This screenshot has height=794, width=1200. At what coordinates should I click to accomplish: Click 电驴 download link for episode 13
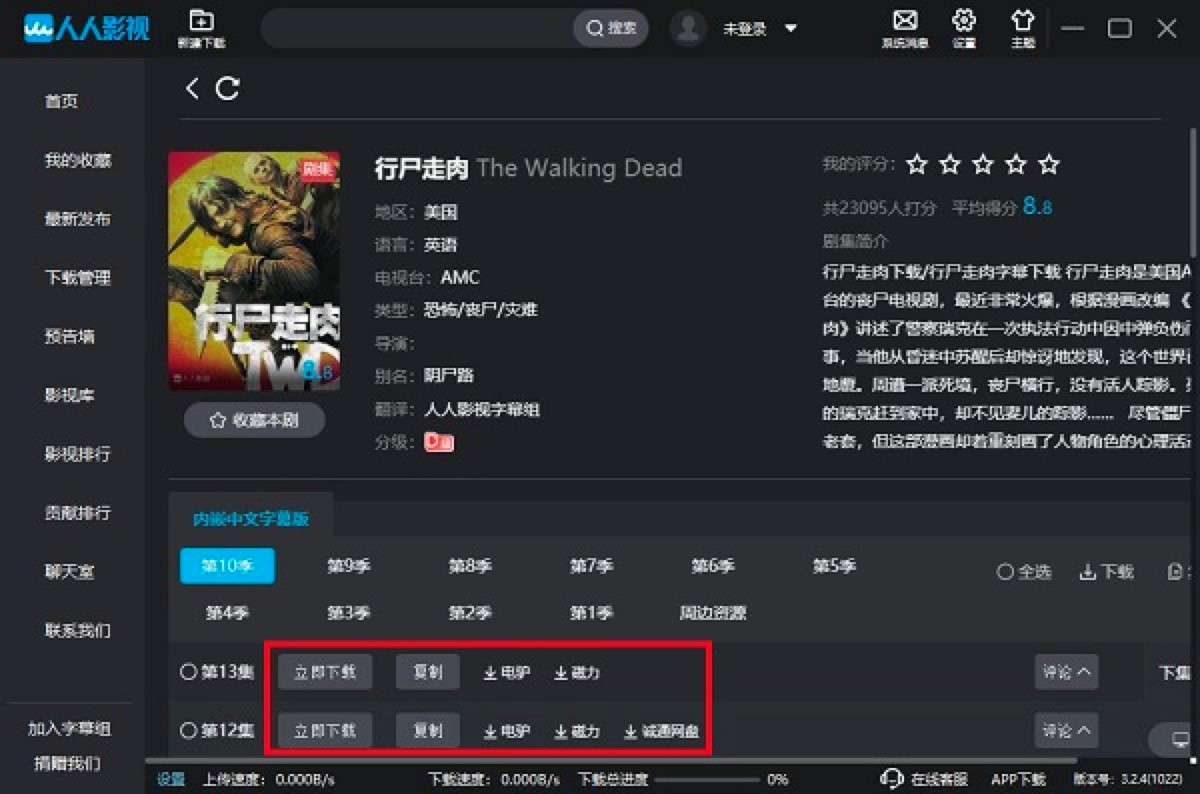pyautogui.click(x=507, y=673)
